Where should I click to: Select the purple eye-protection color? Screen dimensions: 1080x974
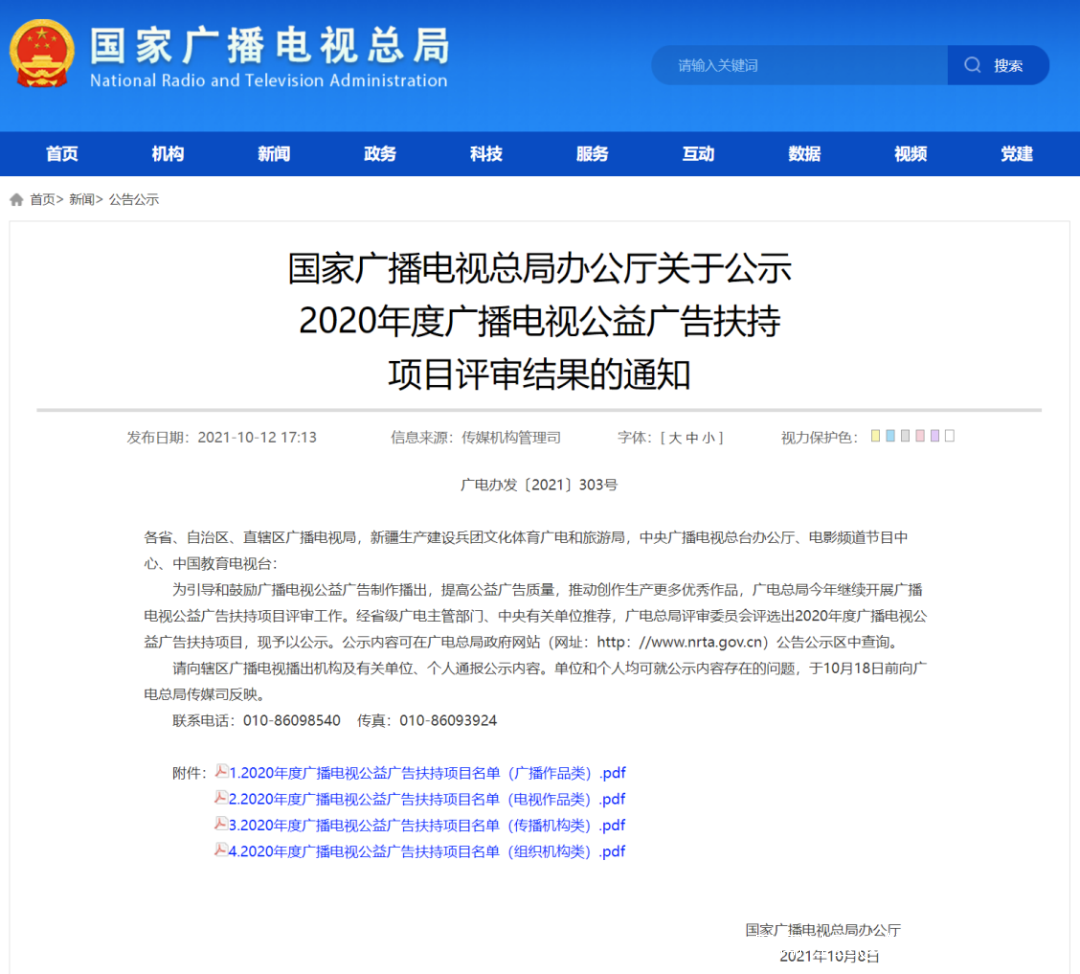pos(935,436)
